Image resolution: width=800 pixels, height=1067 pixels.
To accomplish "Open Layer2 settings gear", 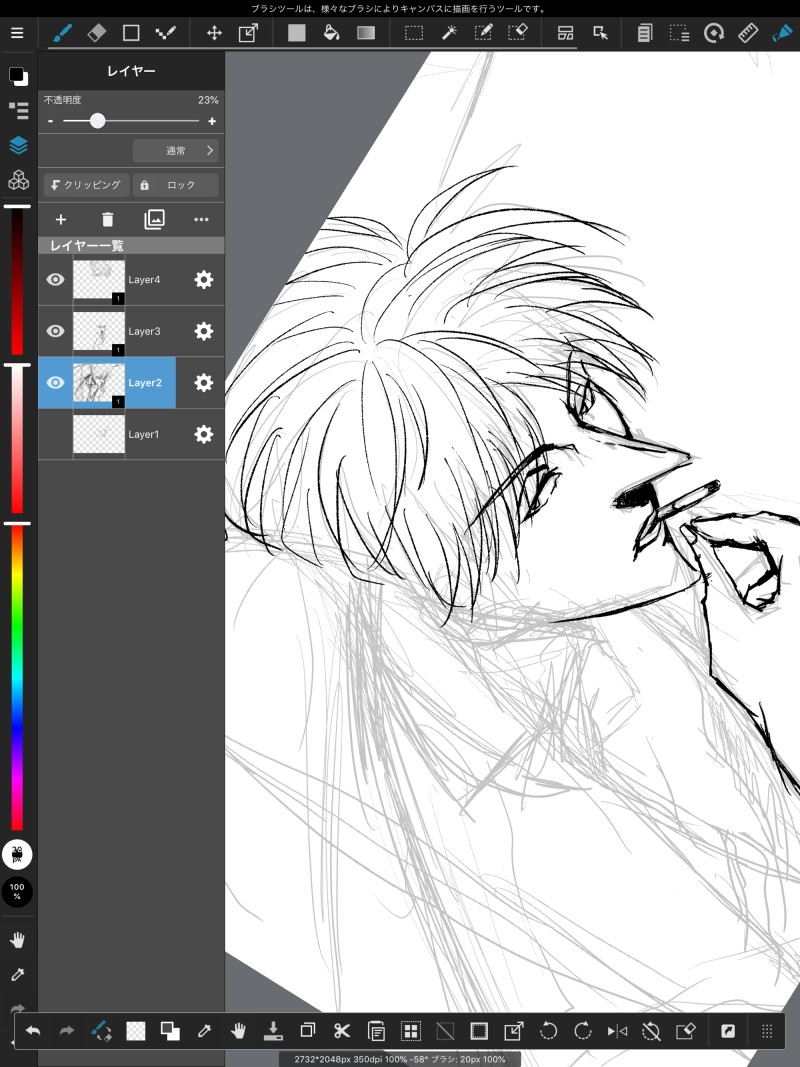I will tap(203, 382).
